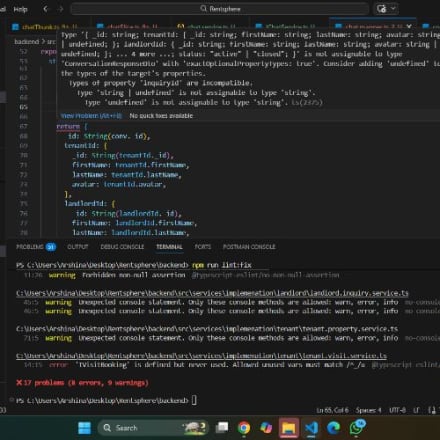
Task: Switch to the Debug Console tab
Action: tap(122, 247)
